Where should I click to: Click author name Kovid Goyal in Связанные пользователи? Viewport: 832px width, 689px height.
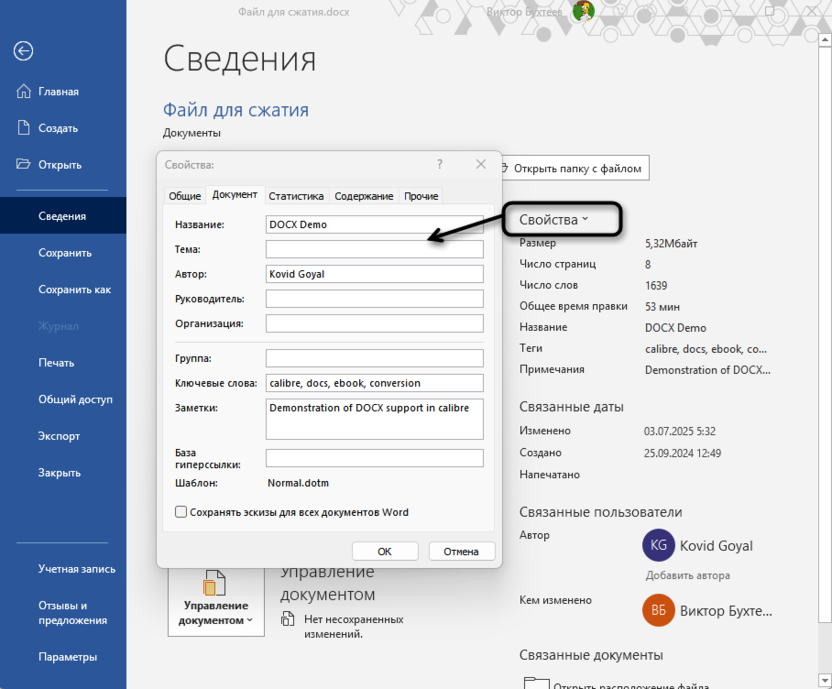pyautogui.click(x=716, y=546)
